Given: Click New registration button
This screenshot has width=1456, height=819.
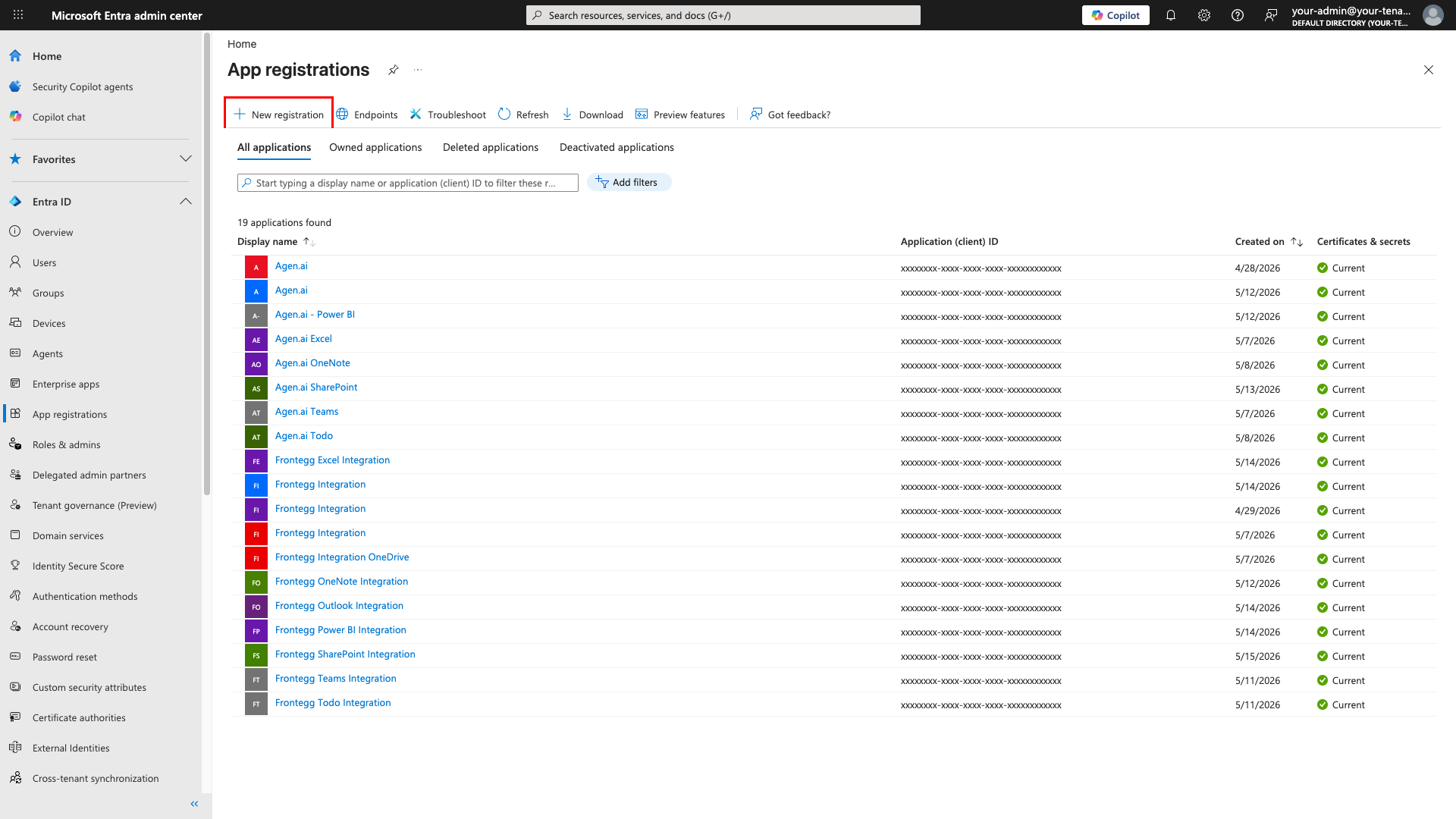Looking at the screenshot, I should pos(279,115).
